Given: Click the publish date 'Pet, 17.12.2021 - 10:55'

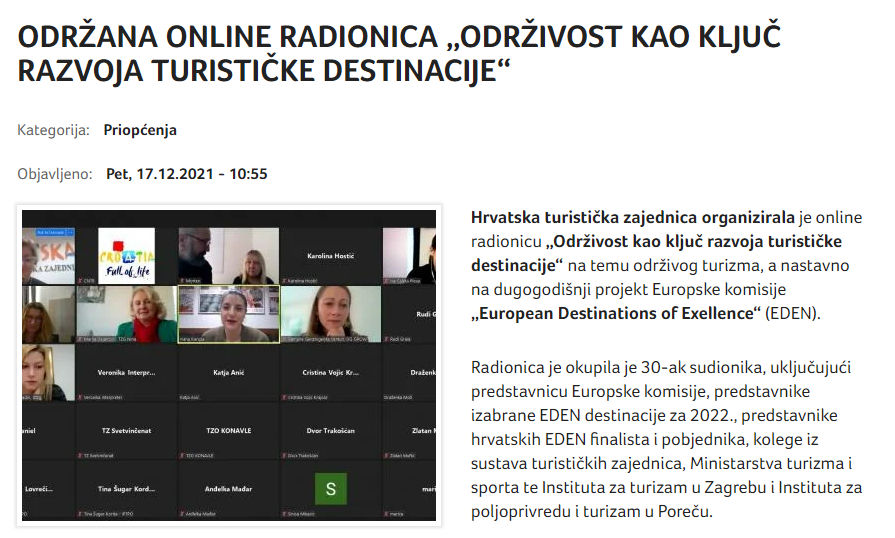Looking at the screenshot, I should (x=187, y=173).
